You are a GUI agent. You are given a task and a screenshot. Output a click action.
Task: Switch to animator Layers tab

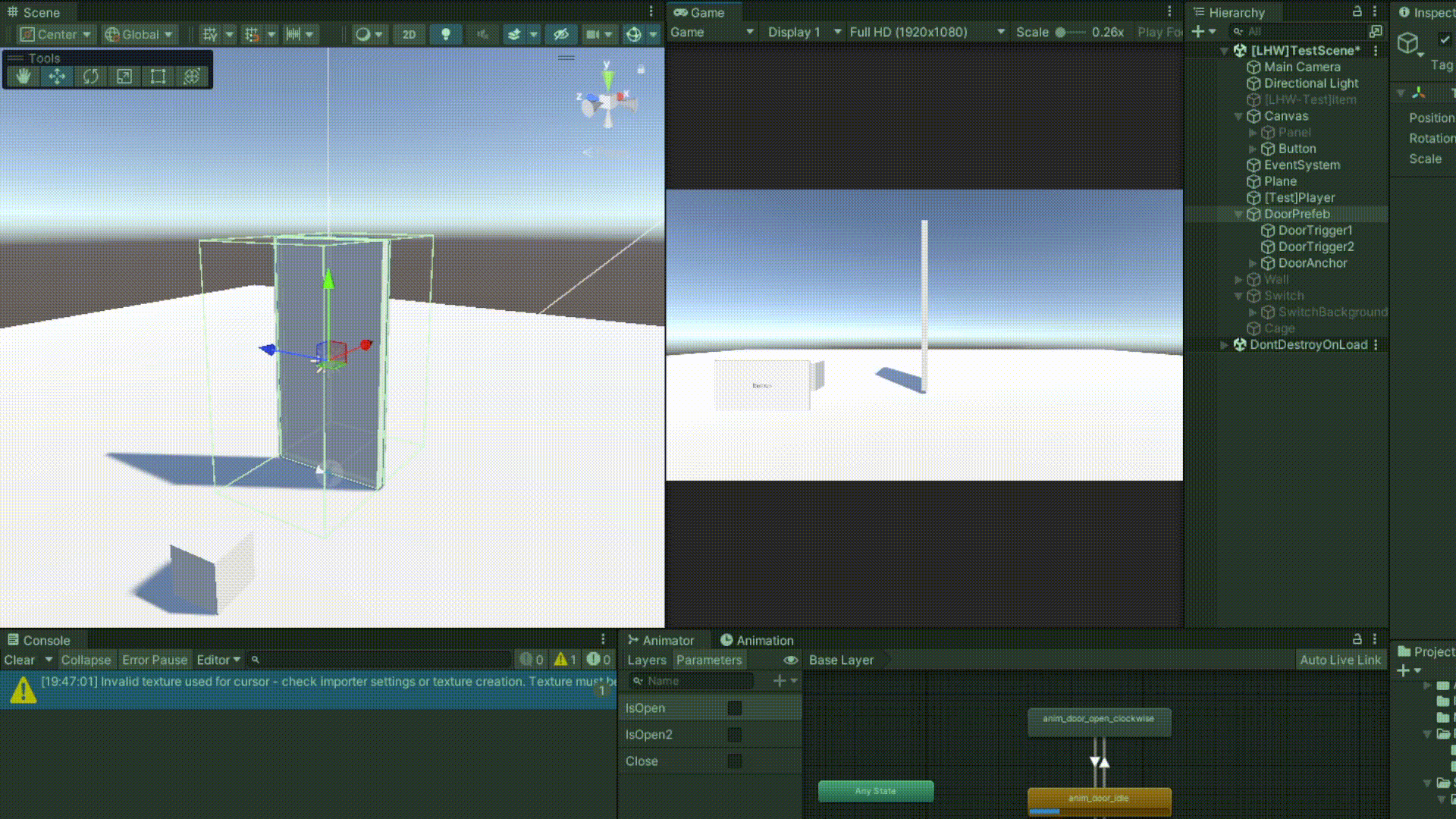pos(646,660)
